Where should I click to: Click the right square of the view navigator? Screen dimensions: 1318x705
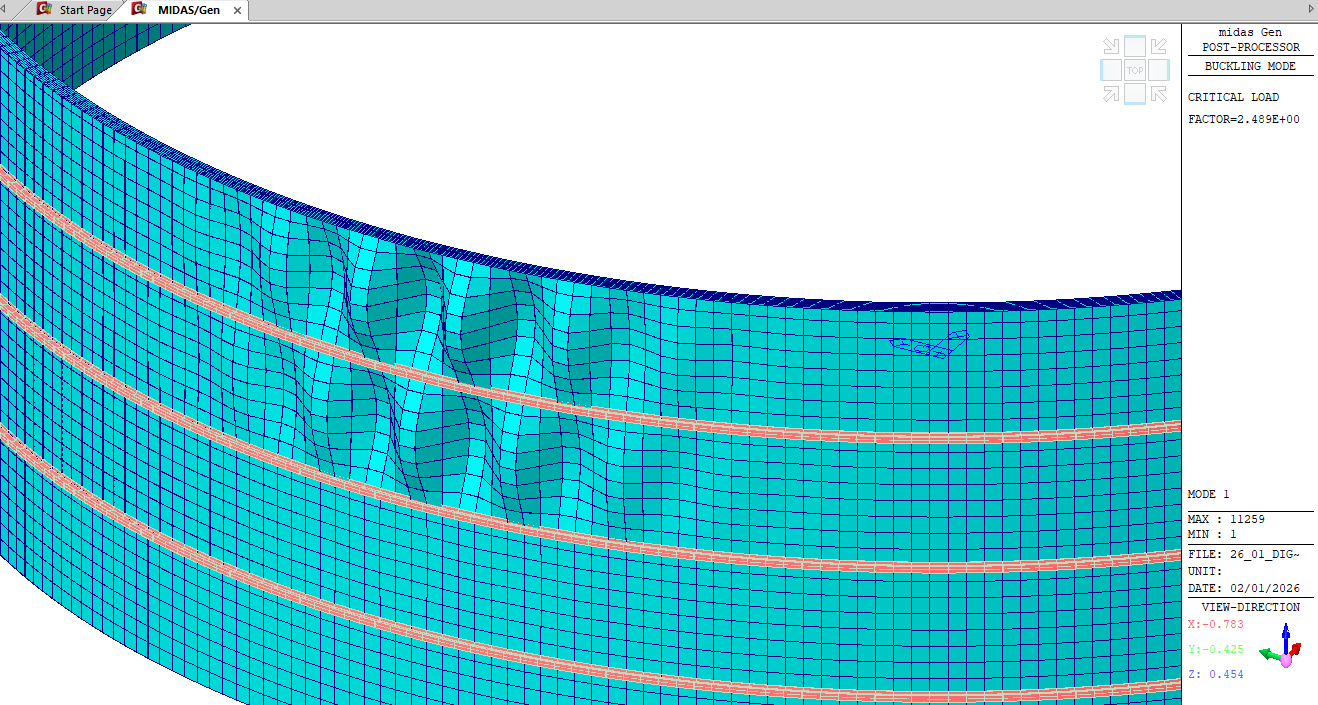tap(1158, 70)
